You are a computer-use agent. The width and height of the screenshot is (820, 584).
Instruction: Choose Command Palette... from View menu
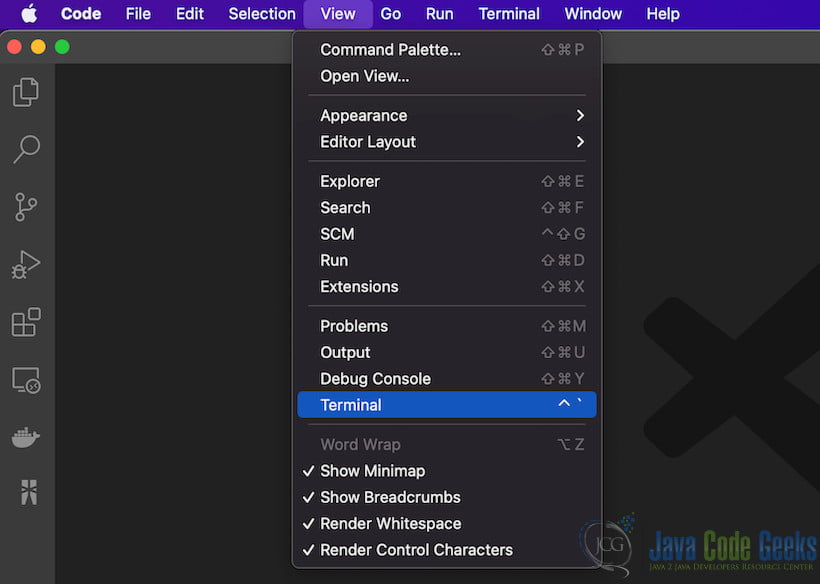[x=447, y=50]
